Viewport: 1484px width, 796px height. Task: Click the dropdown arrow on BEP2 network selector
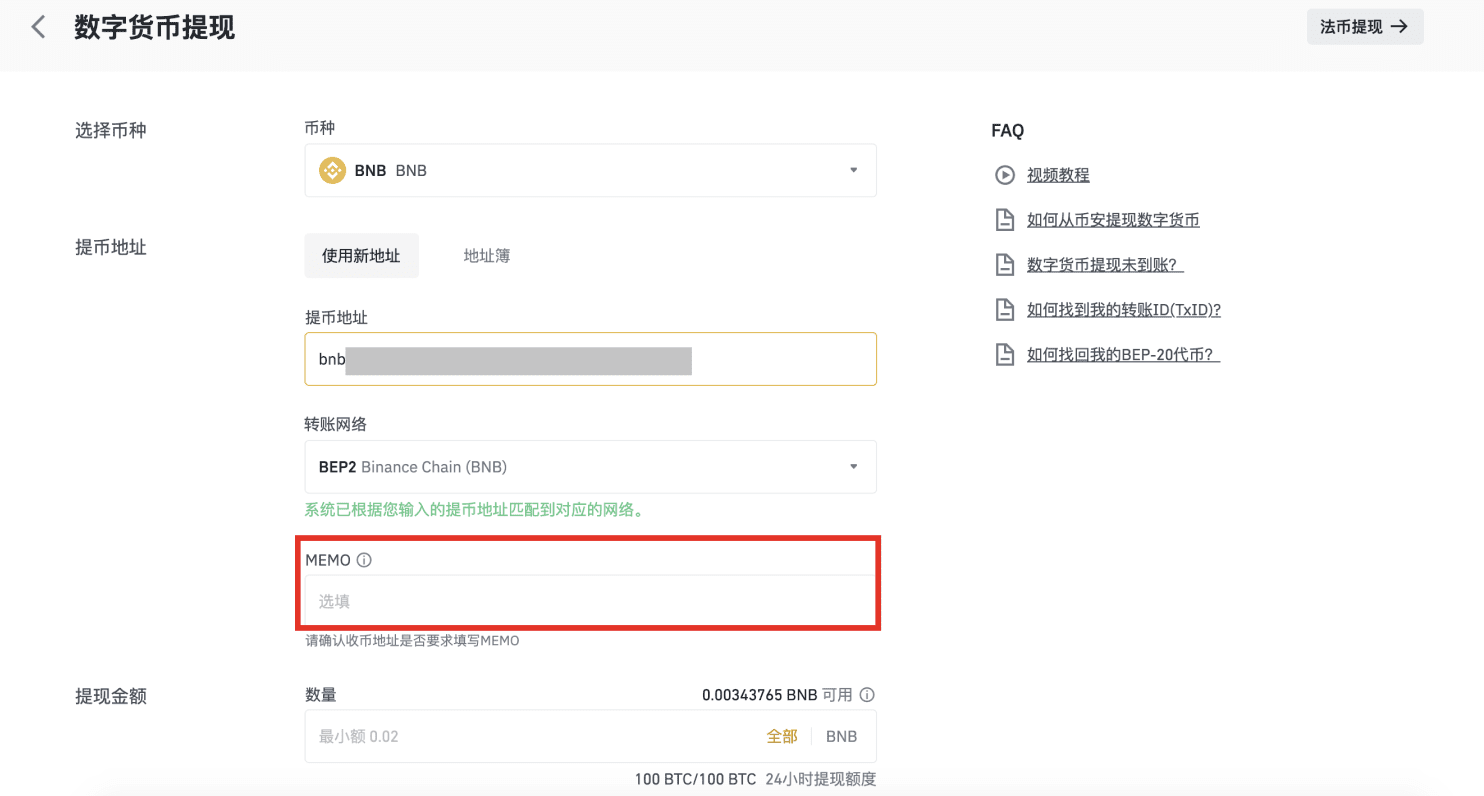[853, 467]
